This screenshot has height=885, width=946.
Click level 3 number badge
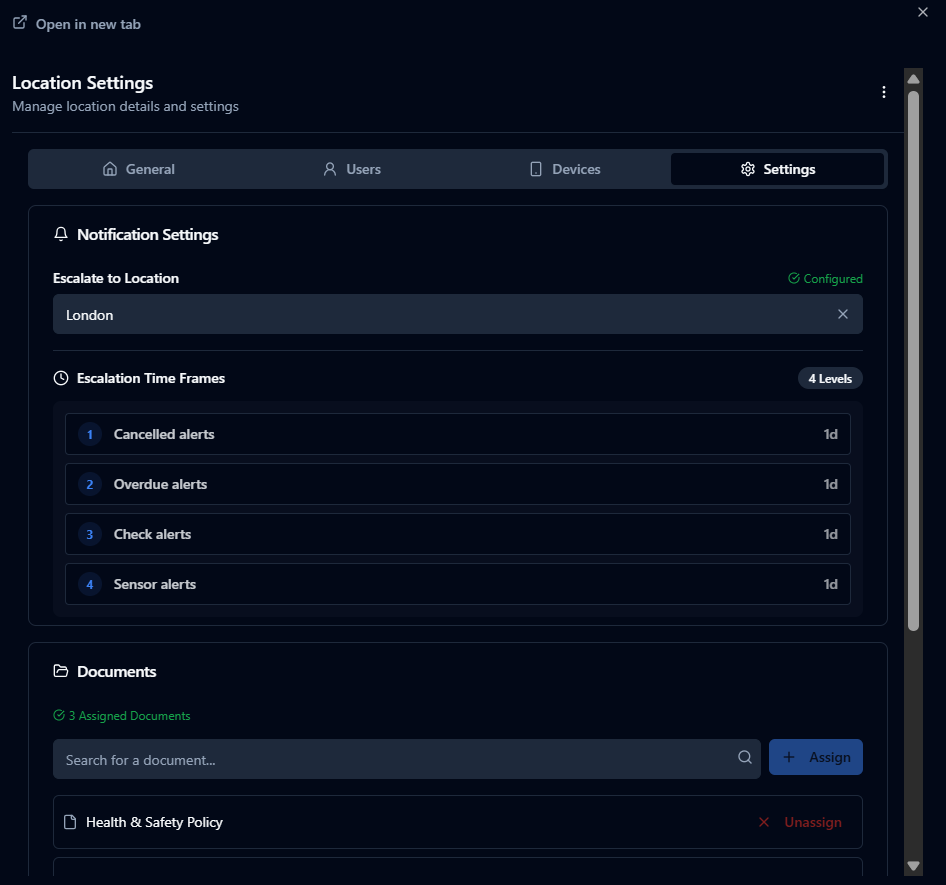(x=90, y=534)
